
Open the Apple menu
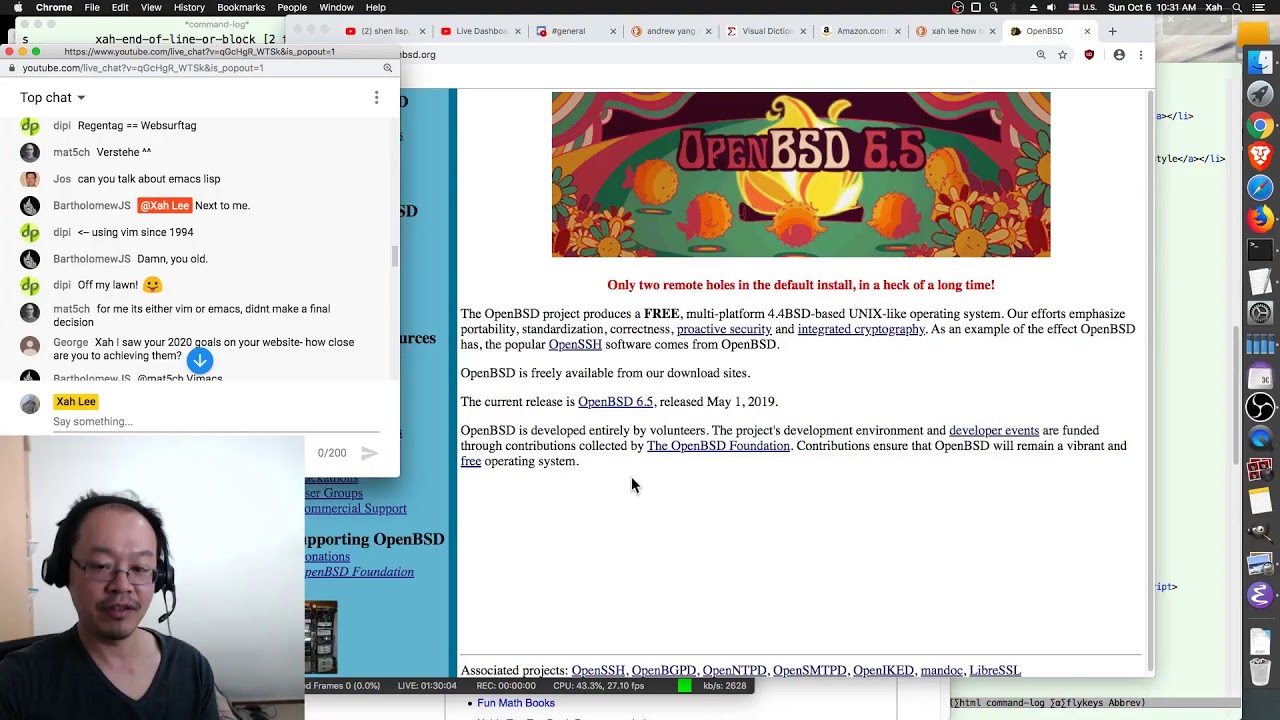pyautogui.click(x=16, y=7)
